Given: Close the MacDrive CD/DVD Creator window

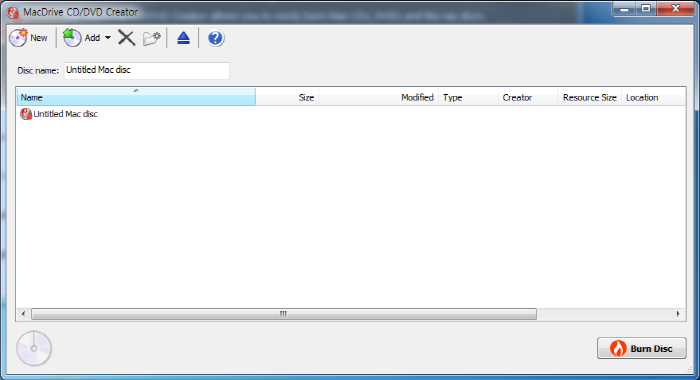Looking at the screenshot, I should [x=675, y=9].
